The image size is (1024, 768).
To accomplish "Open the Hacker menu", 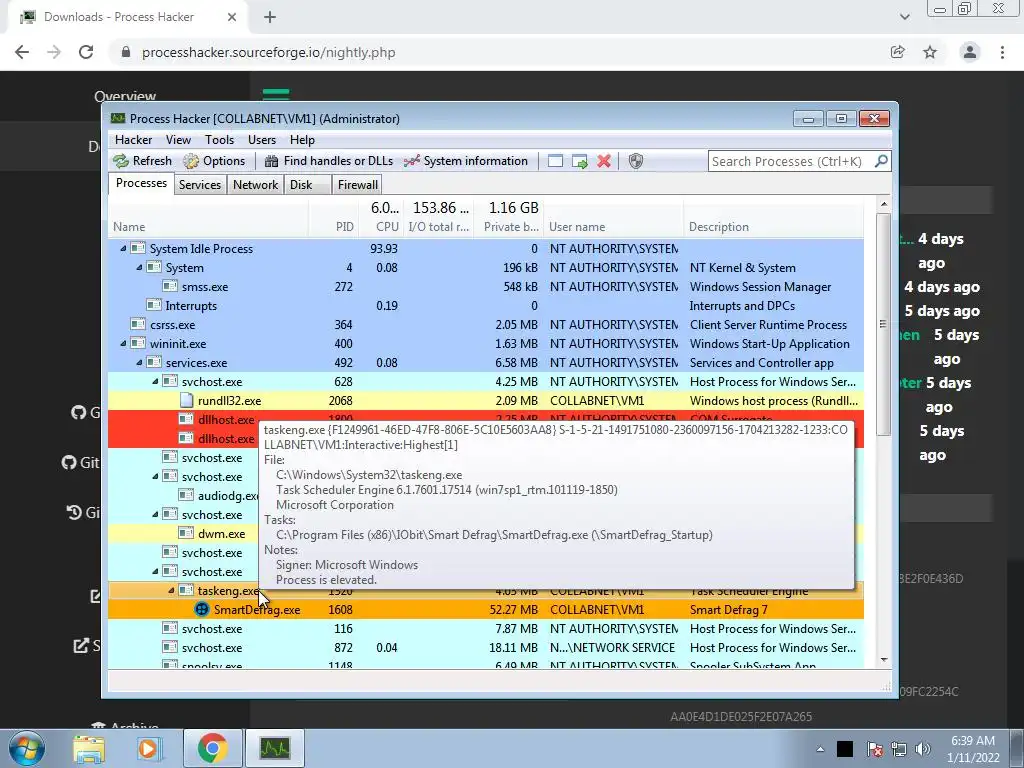I will 133,140.
